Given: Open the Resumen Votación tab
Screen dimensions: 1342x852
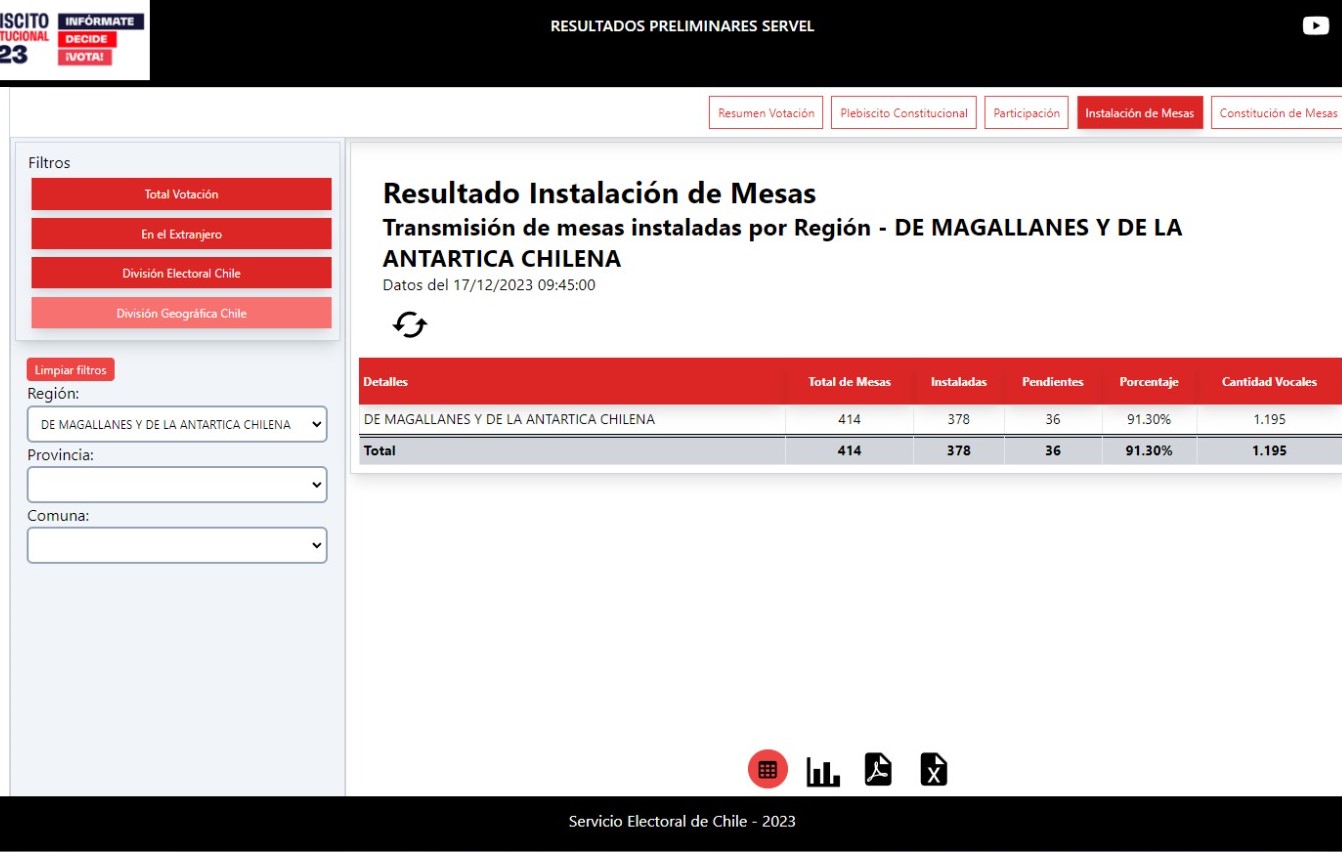Looking at the screenshot, I should pyautogui.click(x=766, y=113).
